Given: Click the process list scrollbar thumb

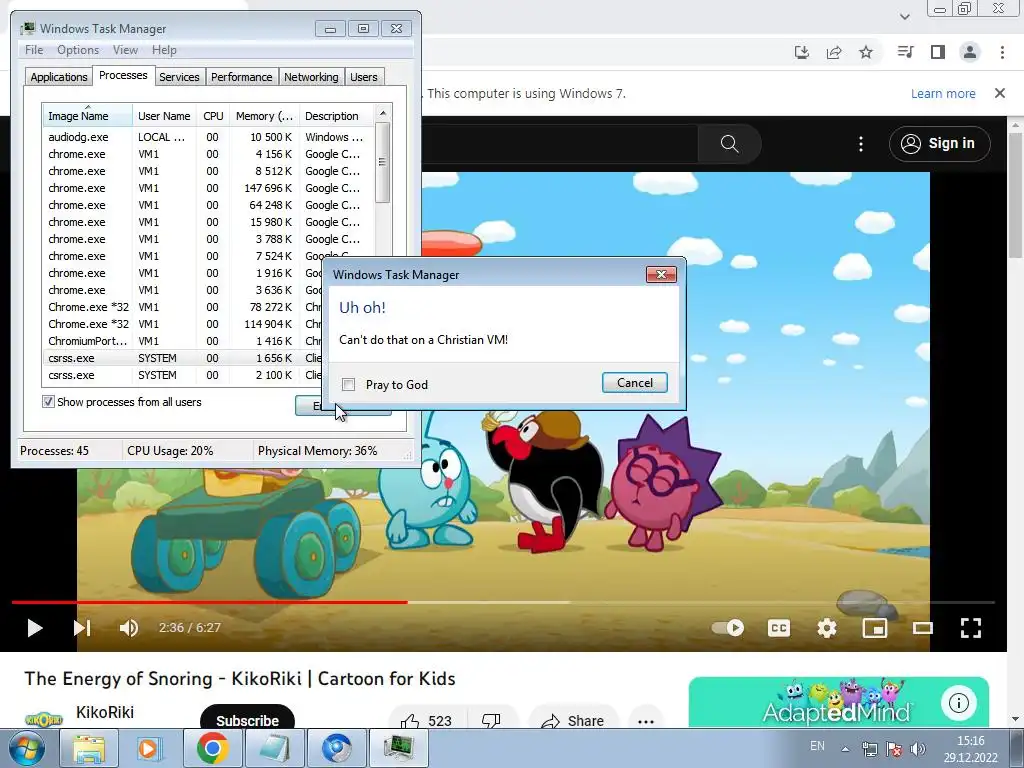Looking at the screenshot, I should 383,162.
